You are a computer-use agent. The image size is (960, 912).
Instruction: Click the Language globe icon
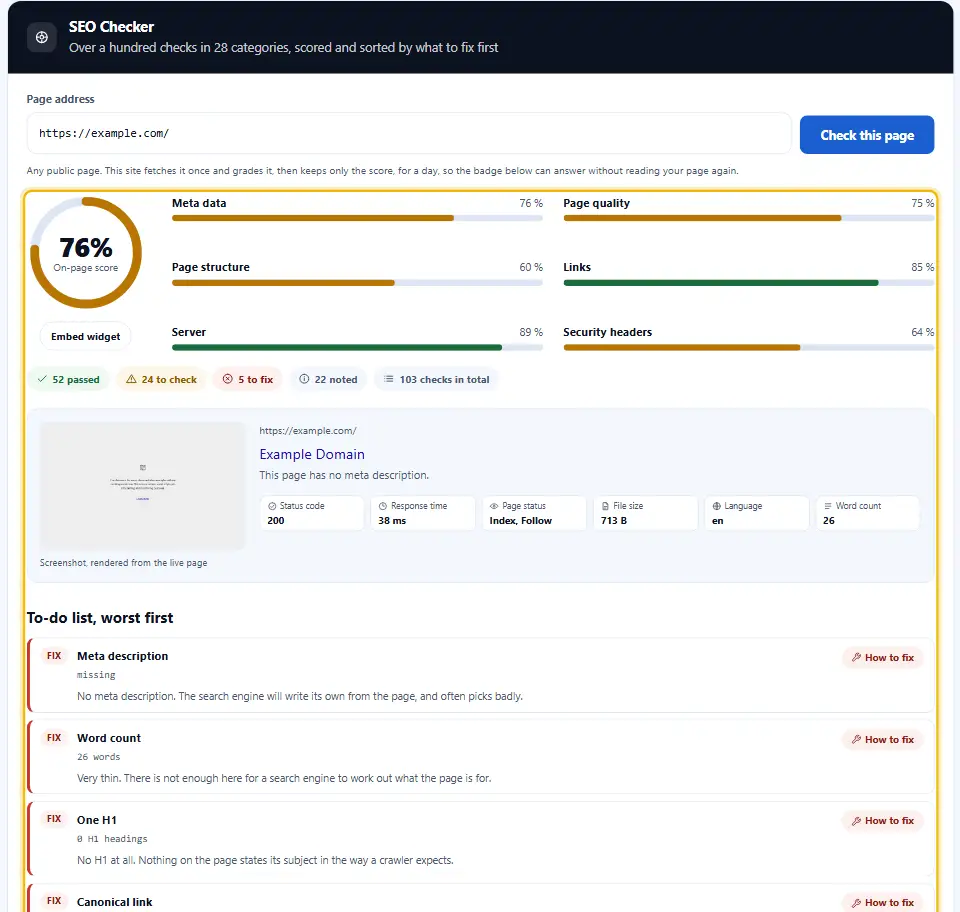[x=716, y=506]
